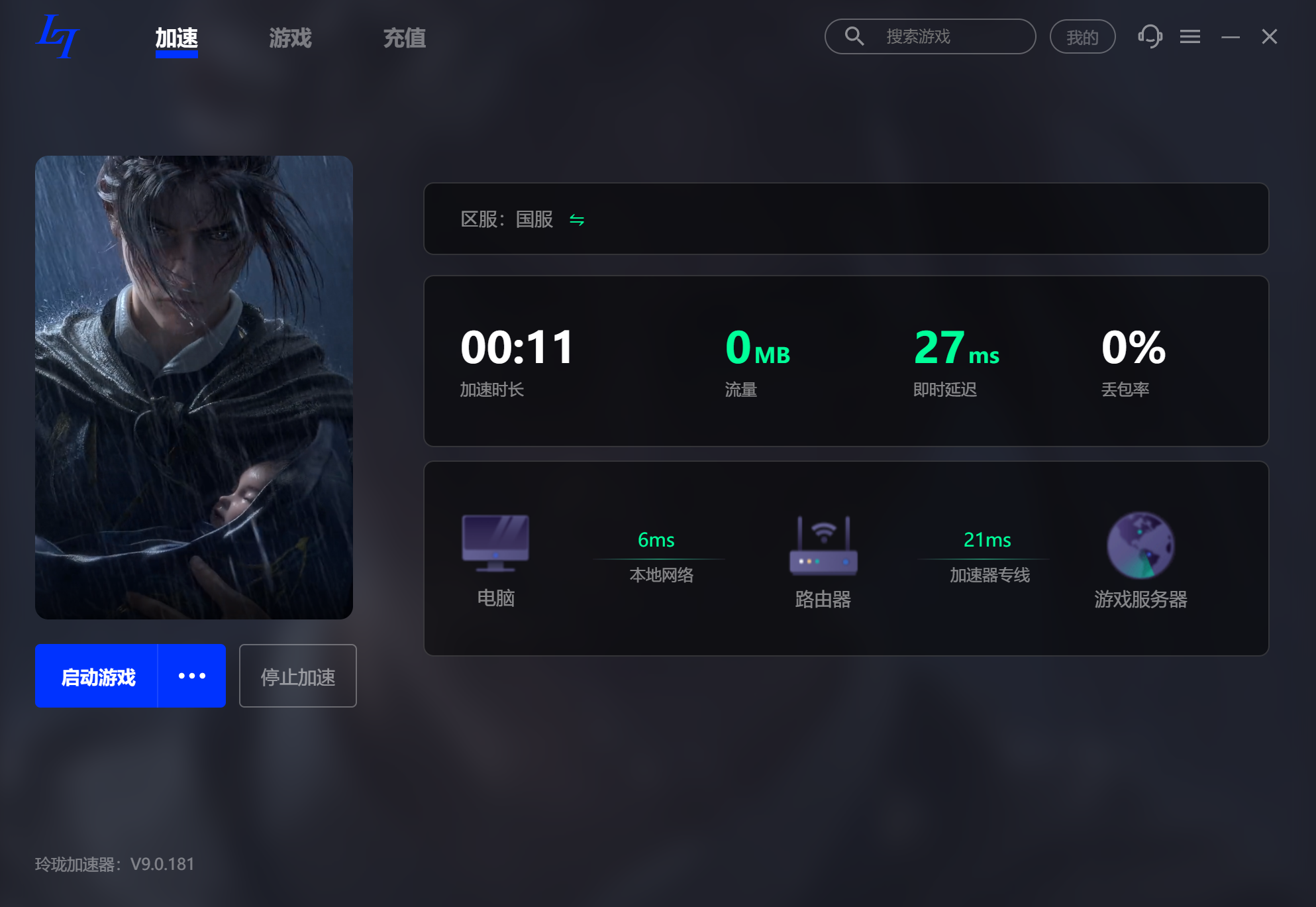Open the hamburger menu icon

(x=1190, y=36)
